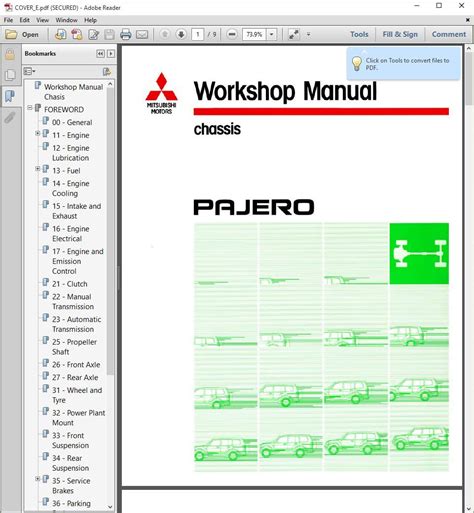
Task: Open the zoom level dropdown arrow
Action: tap(272, 34)
